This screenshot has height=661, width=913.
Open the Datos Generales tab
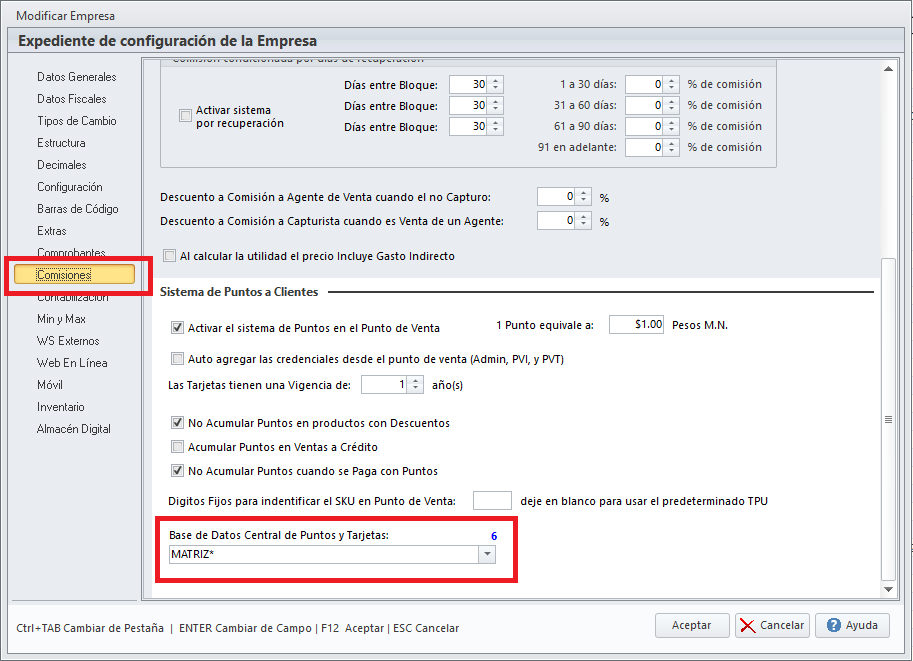pos(77,77)
